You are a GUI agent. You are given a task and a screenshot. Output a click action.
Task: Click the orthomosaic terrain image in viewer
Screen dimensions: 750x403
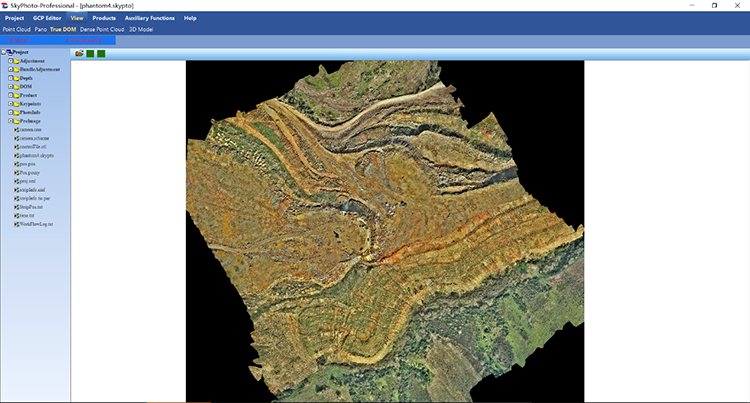(385, 231)
